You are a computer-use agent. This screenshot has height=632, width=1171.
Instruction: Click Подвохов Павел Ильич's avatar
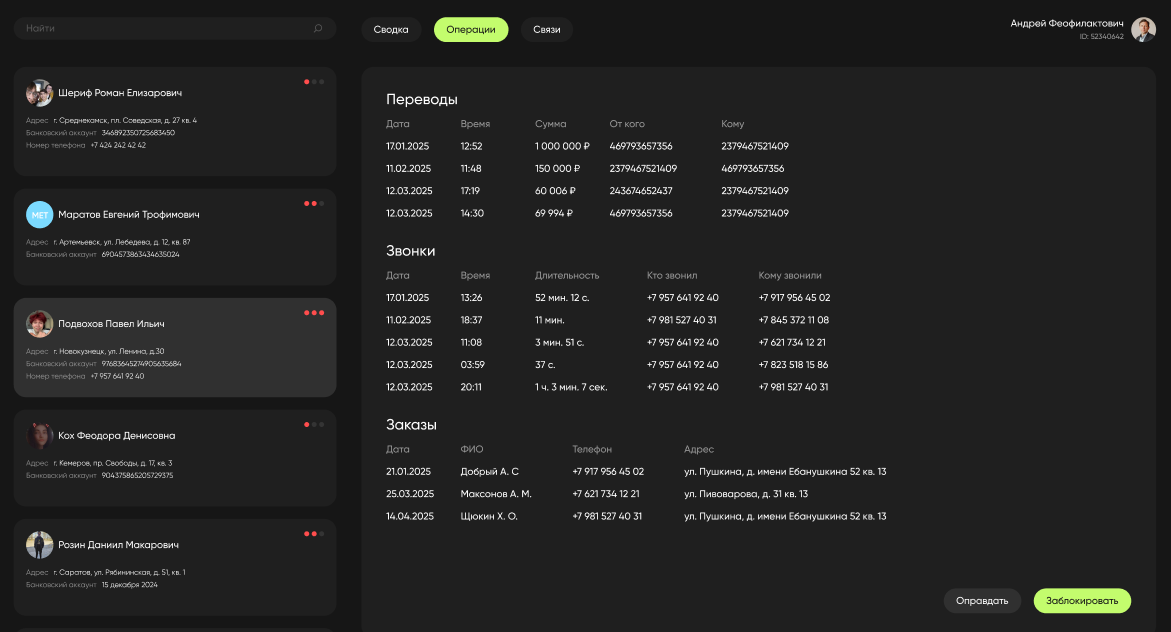click(x=40, y=324)
